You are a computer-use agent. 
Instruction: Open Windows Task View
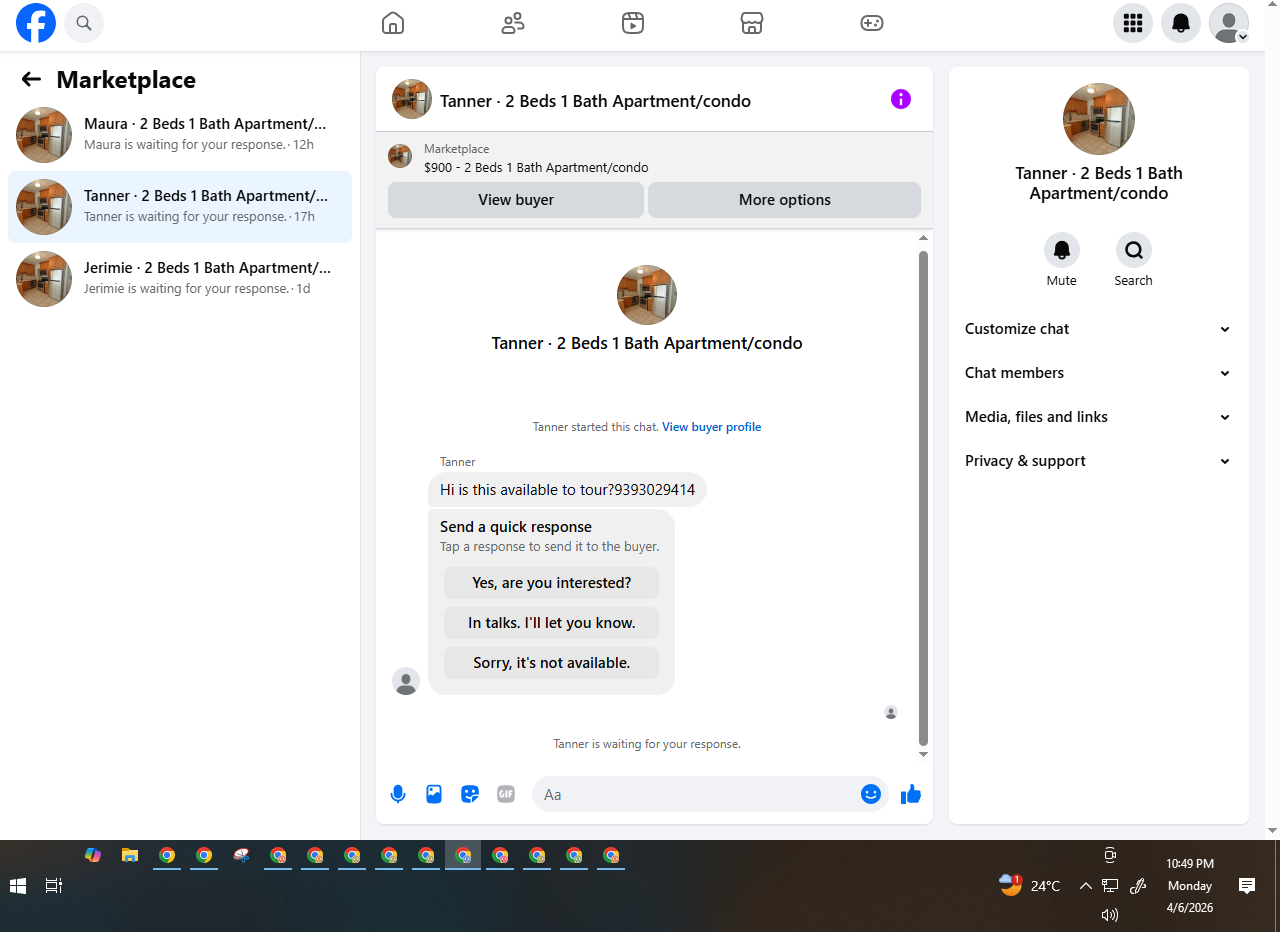pyautogui.click(x=54, y=886)
